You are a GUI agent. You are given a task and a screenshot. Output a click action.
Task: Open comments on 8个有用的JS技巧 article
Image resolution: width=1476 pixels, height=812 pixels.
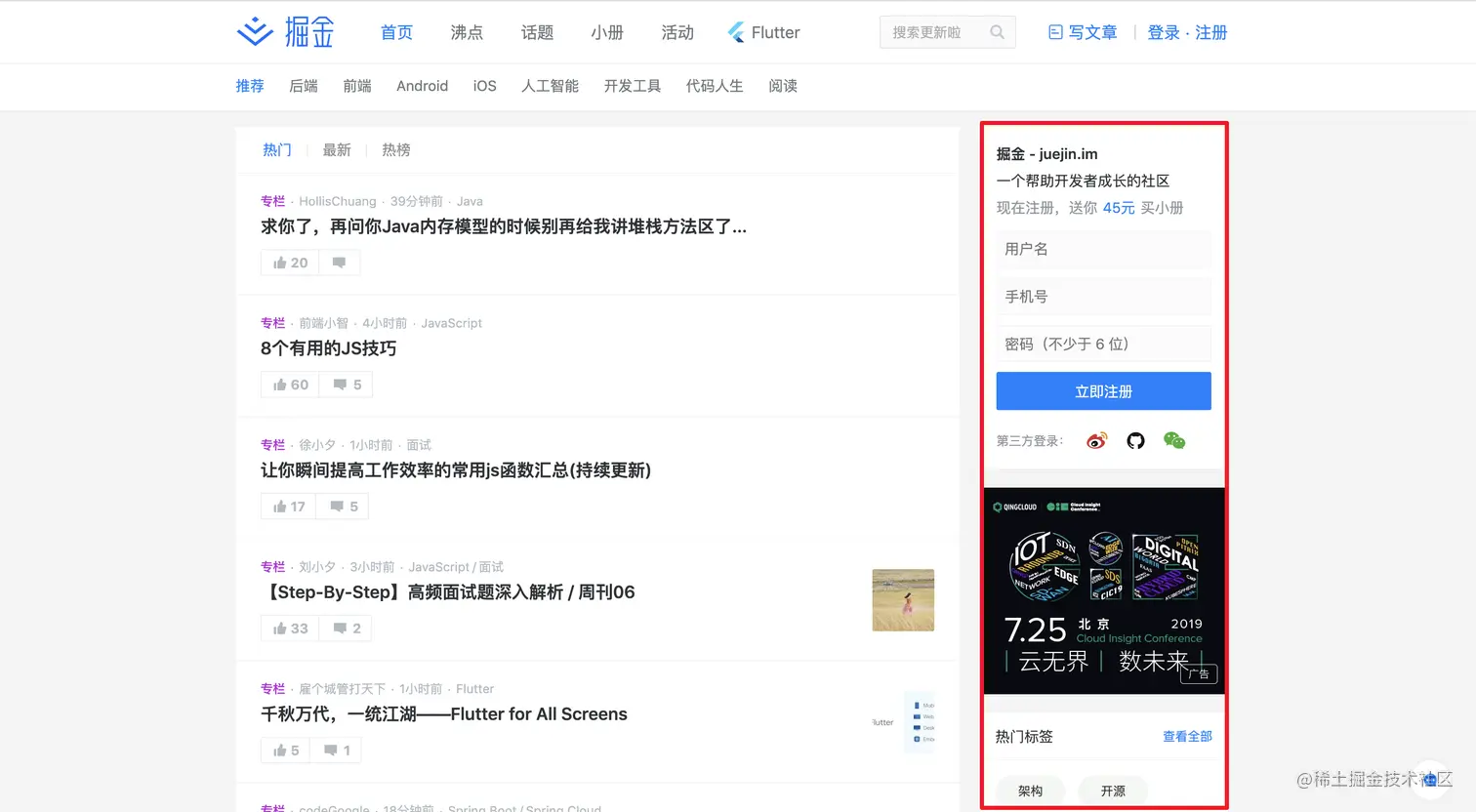click(x=347, y=385)
